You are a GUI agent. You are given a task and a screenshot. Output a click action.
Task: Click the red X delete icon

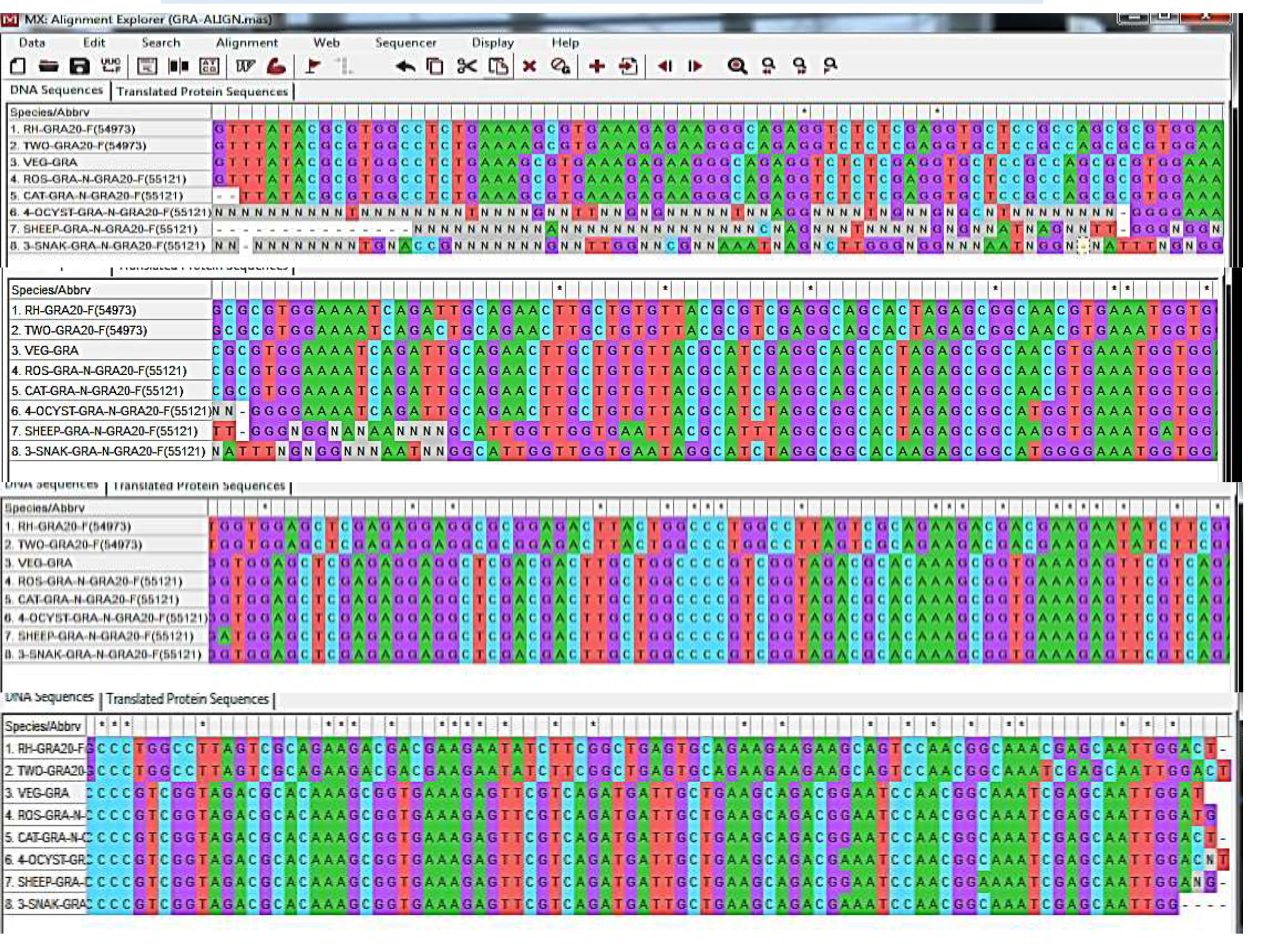[530, 66]
